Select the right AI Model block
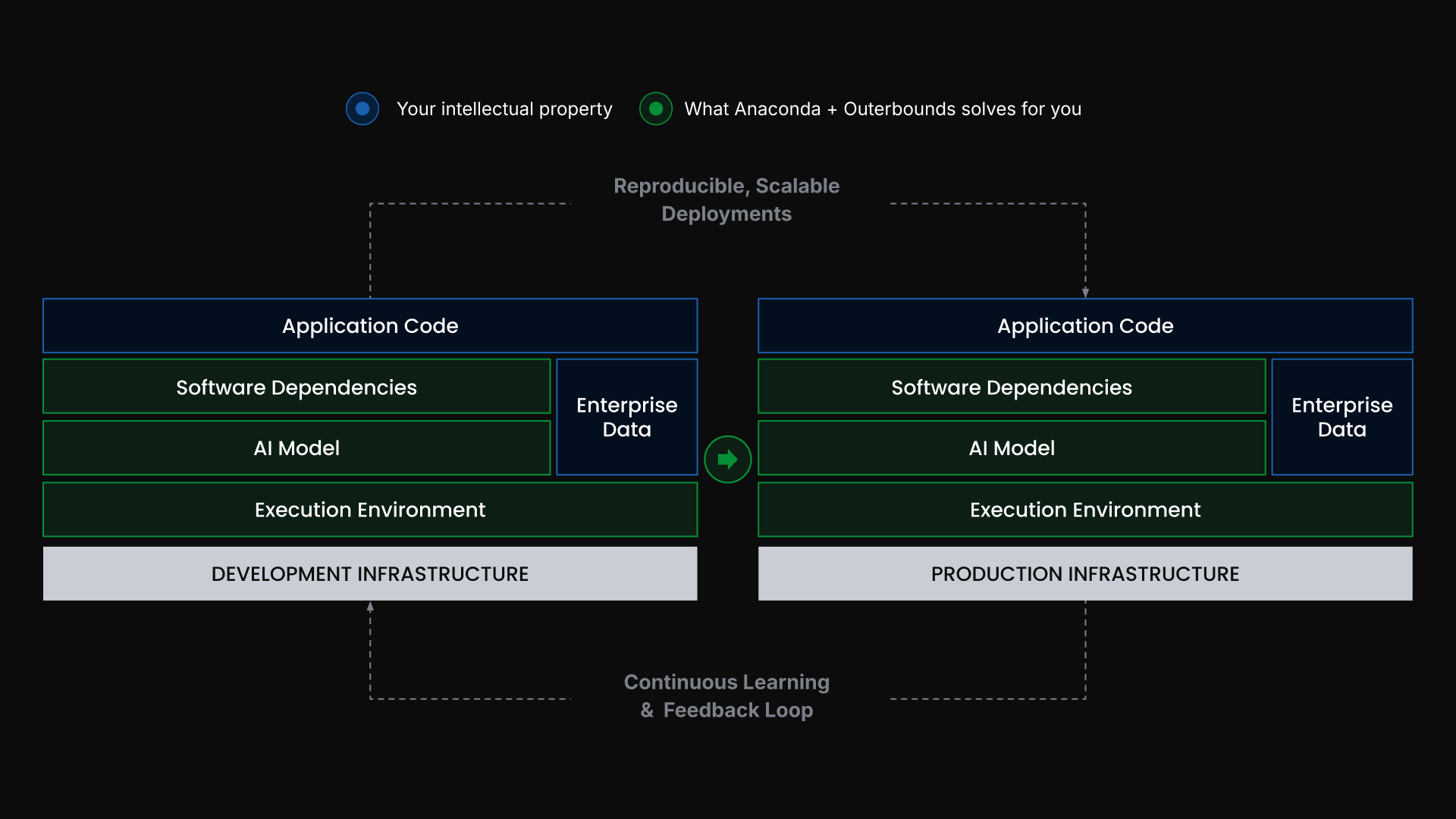 click(x=1012, y=448)
